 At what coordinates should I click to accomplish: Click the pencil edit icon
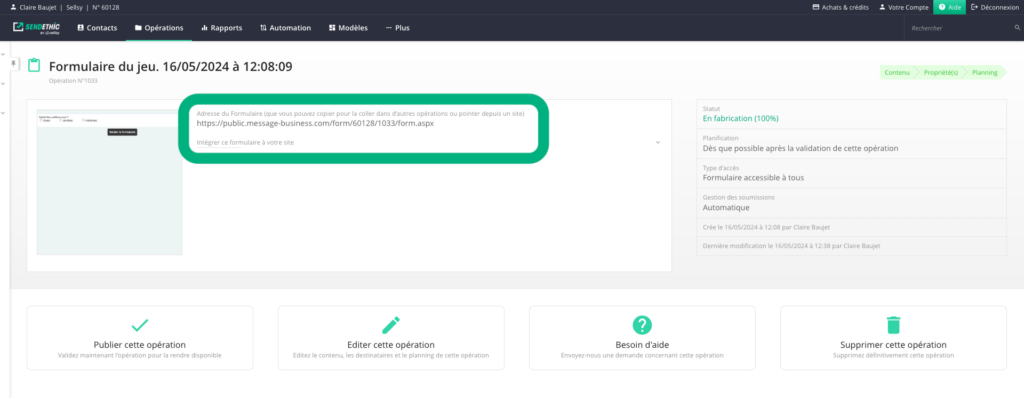tap(391, 325)
